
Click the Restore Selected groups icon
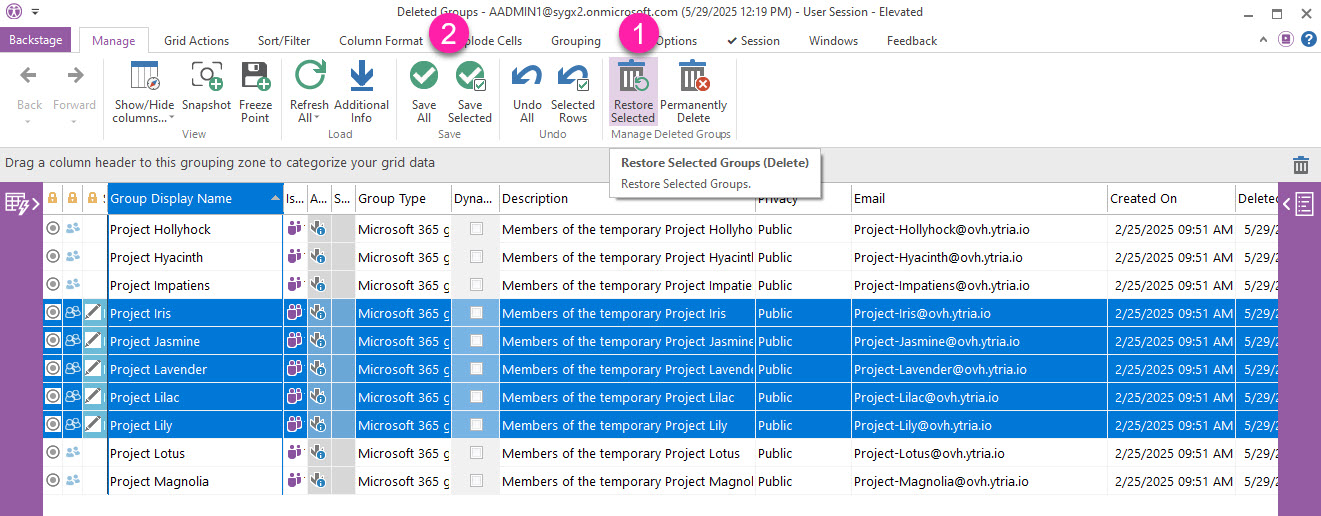click(632, 90)
